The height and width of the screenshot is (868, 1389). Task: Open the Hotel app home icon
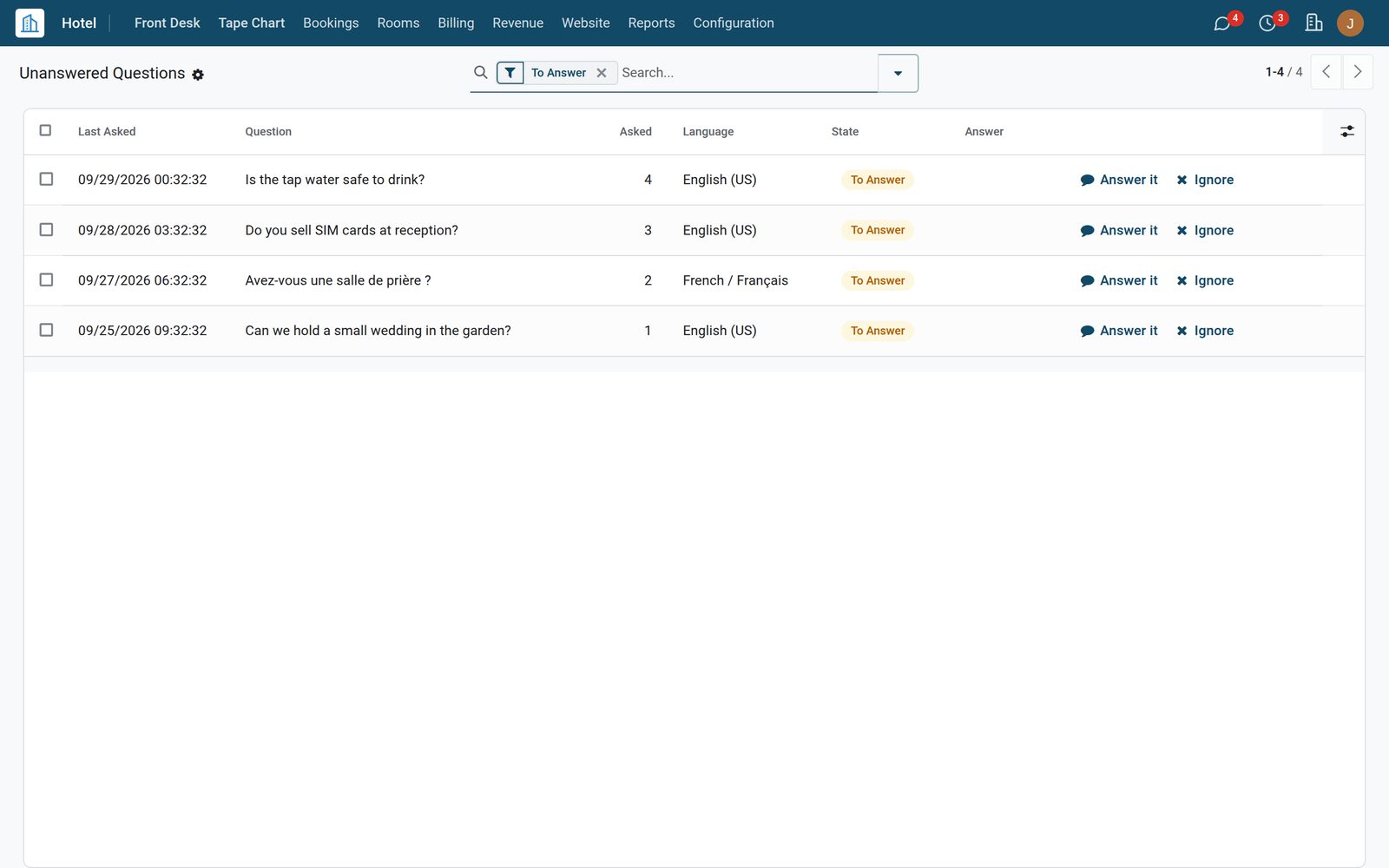pos(30,23)
